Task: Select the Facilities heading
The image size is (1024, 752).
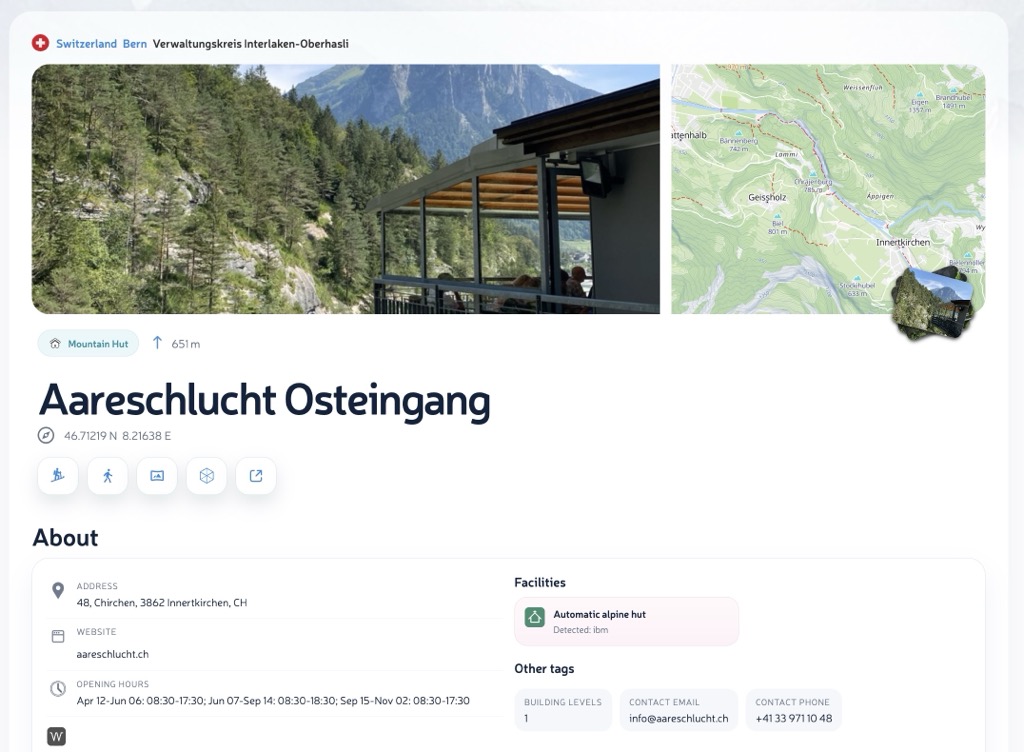Action: point(539,582)
